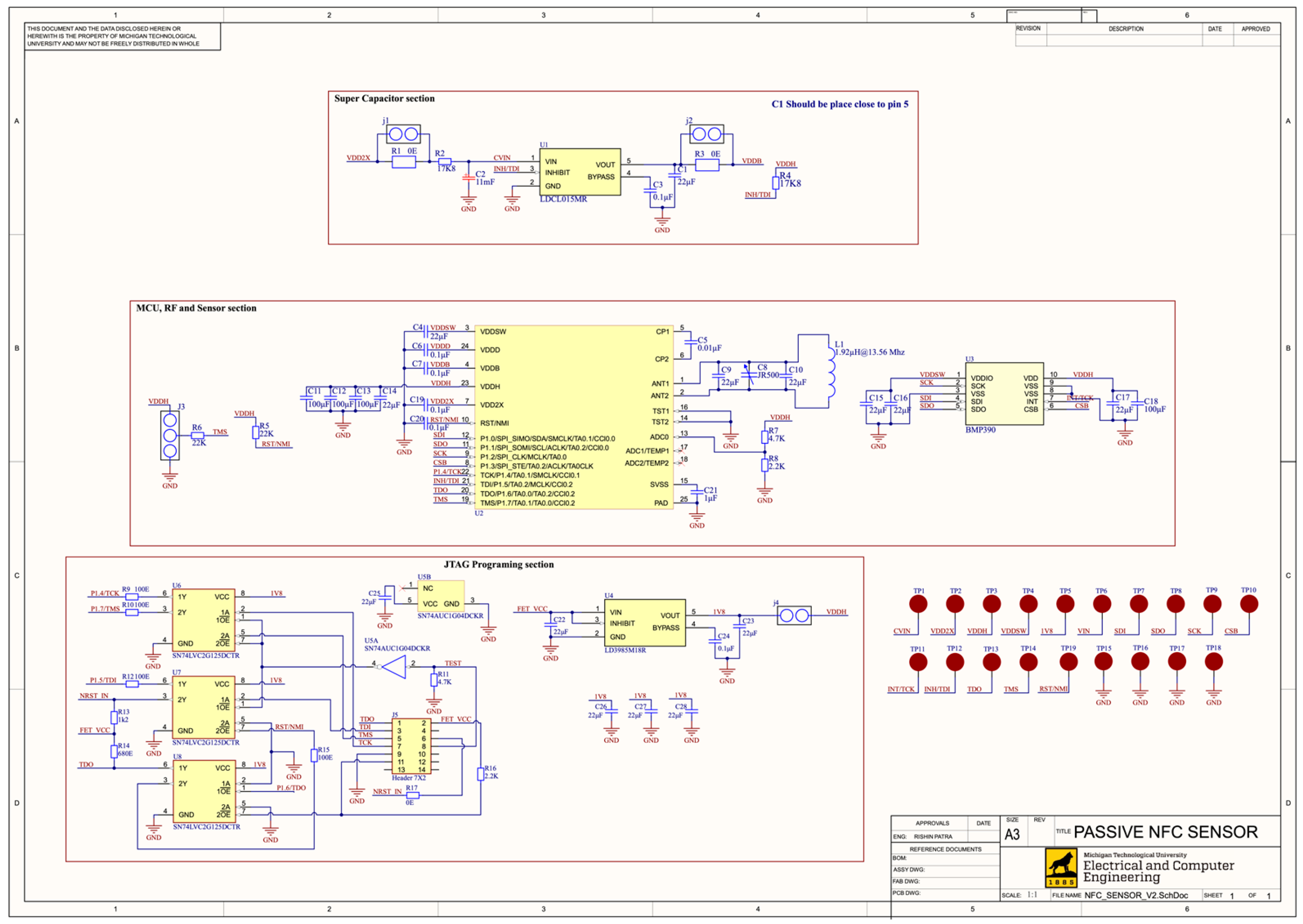Click the title 'PASSIVE NFC SENSOR'
The image size is (1303, 924).
tap(1165, 832)
